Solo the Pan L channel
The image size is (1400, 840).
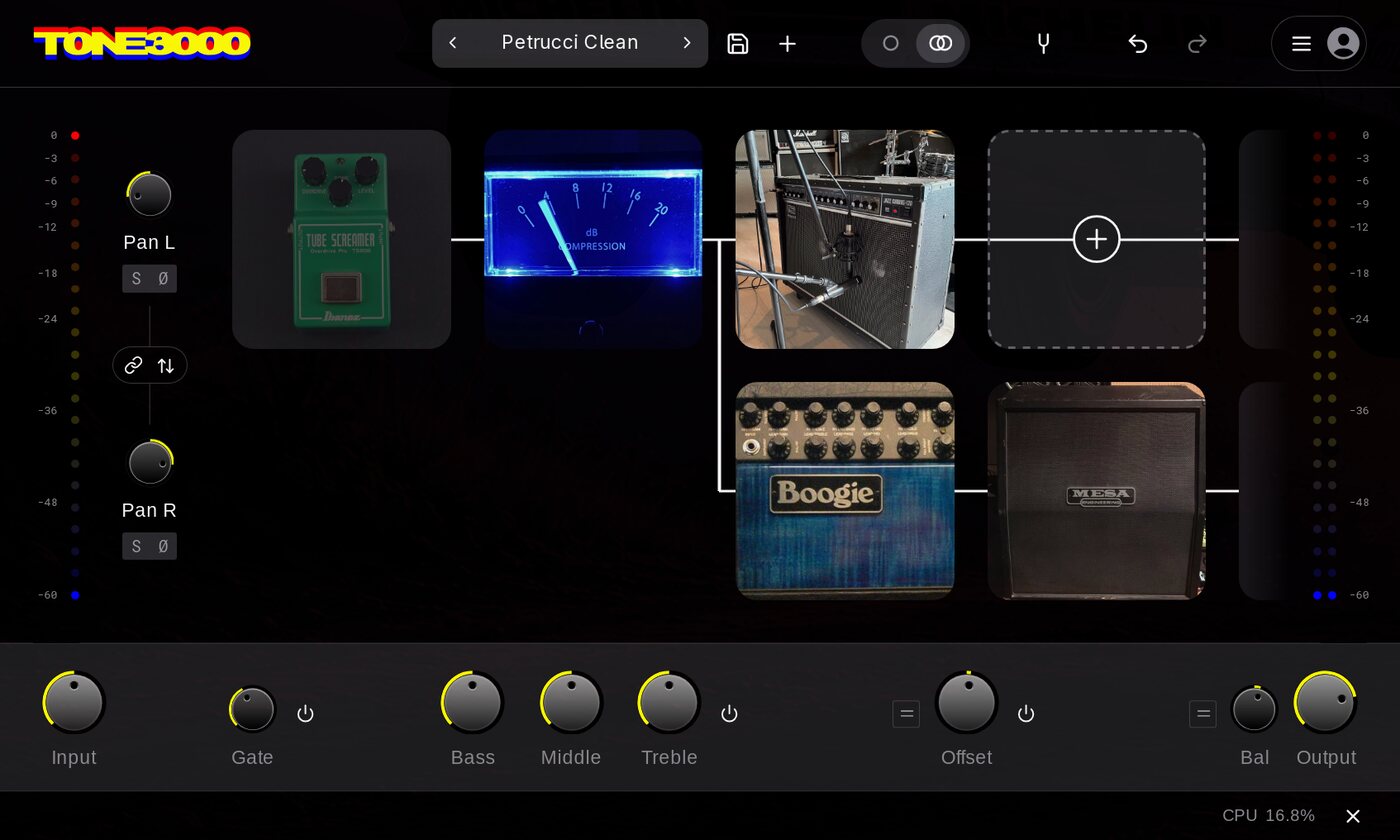[x=136, y=279]
